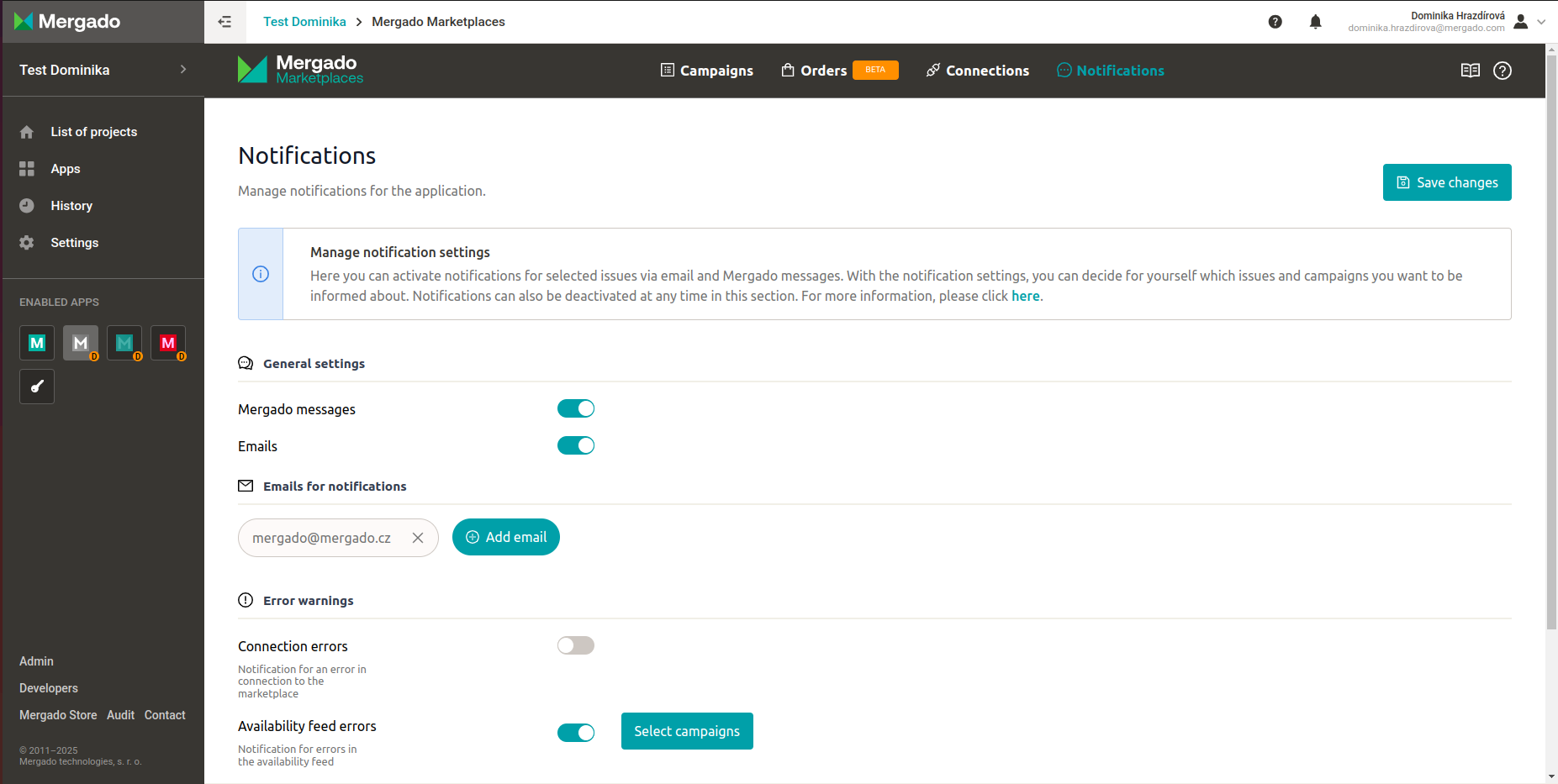The height and width of the screenshot is (784, 1558).
Task: Toggle Mergado messages switch
Action: pyautogui.click(x=576, y=408)
